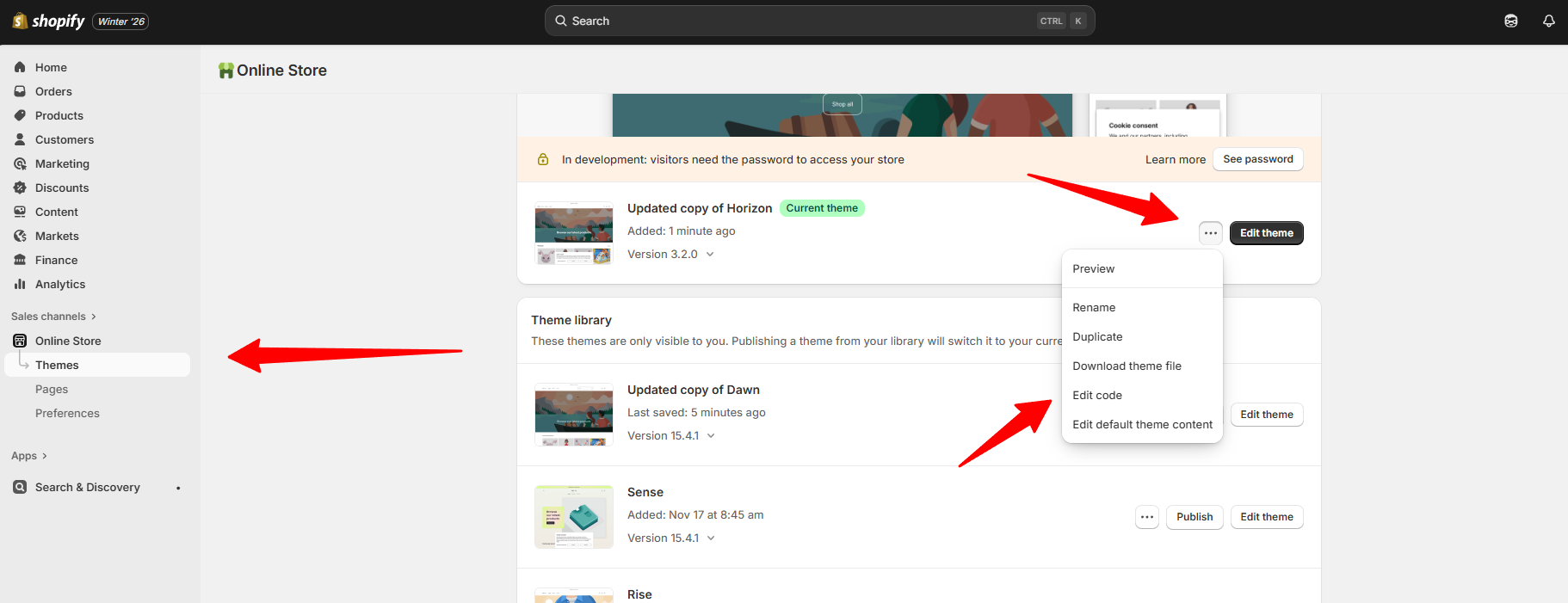Screen dimensions: 1568x603
Task: Expand the Dawn theme Version 15.4.1 dropdown
Action: 711,435
